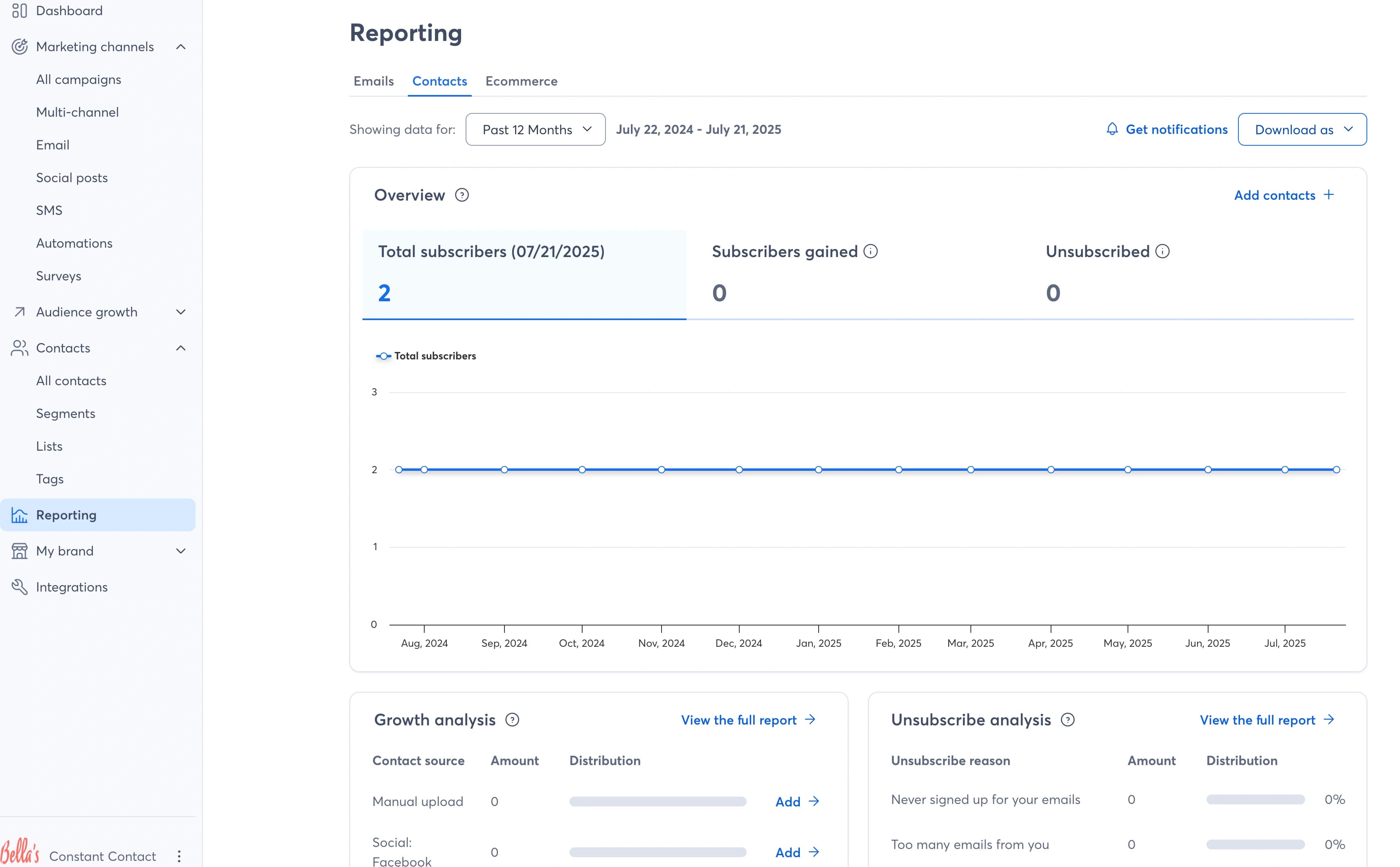Click the Marketing channels target icon
Image resolution: width=1400 pixels, height=867 pixels.
click(20, 46)
